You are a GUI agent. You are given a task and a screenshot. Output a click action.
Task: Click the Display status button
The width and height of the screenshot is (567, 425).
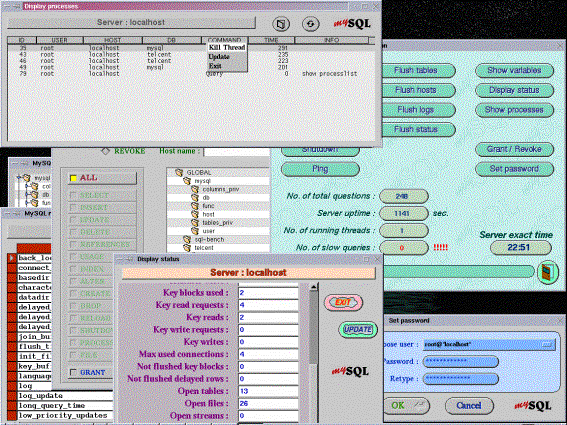point(514,90)
